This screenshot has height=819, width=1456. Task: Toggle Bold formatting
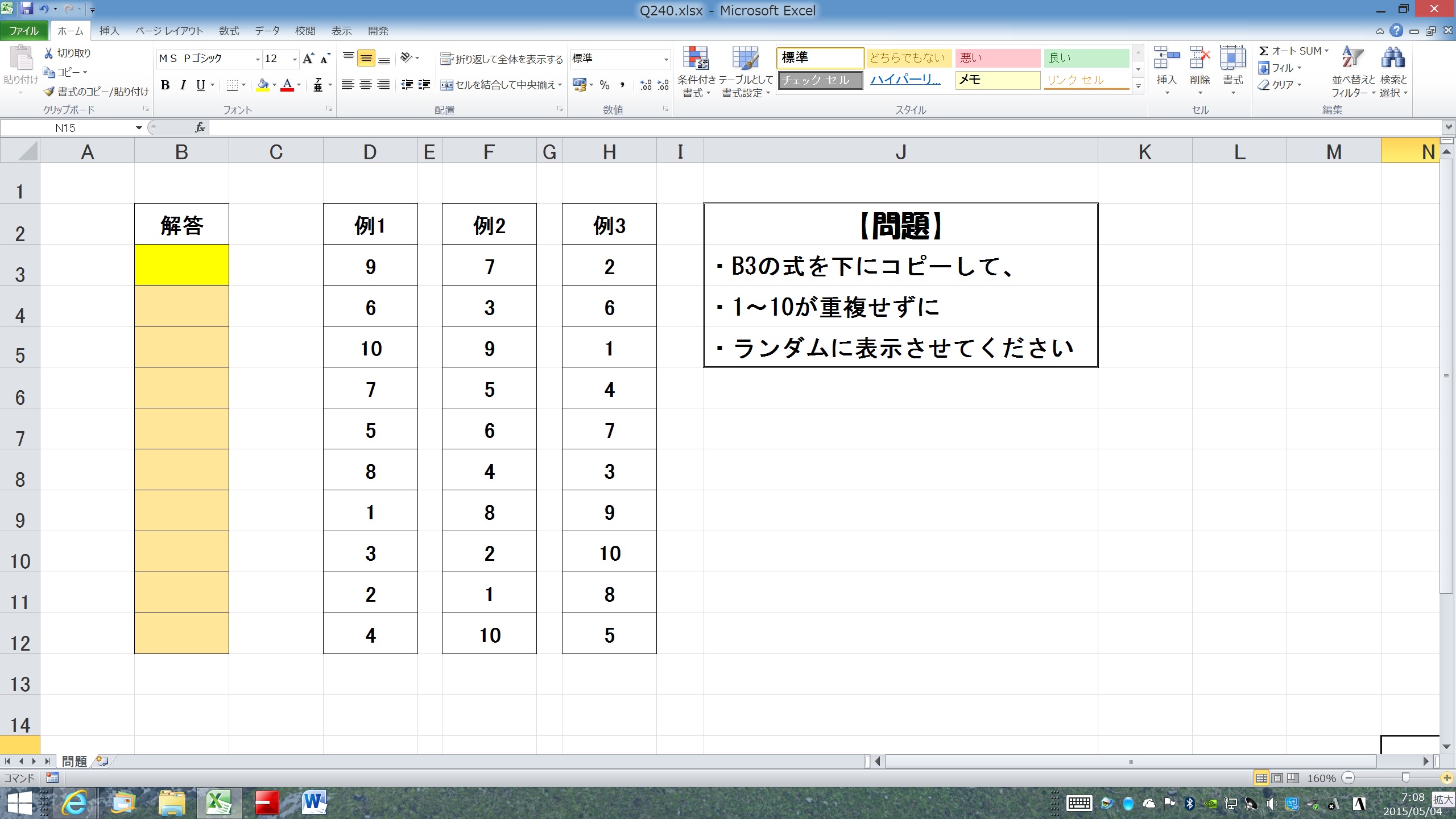pyautogui.click(x=165, y=85)
